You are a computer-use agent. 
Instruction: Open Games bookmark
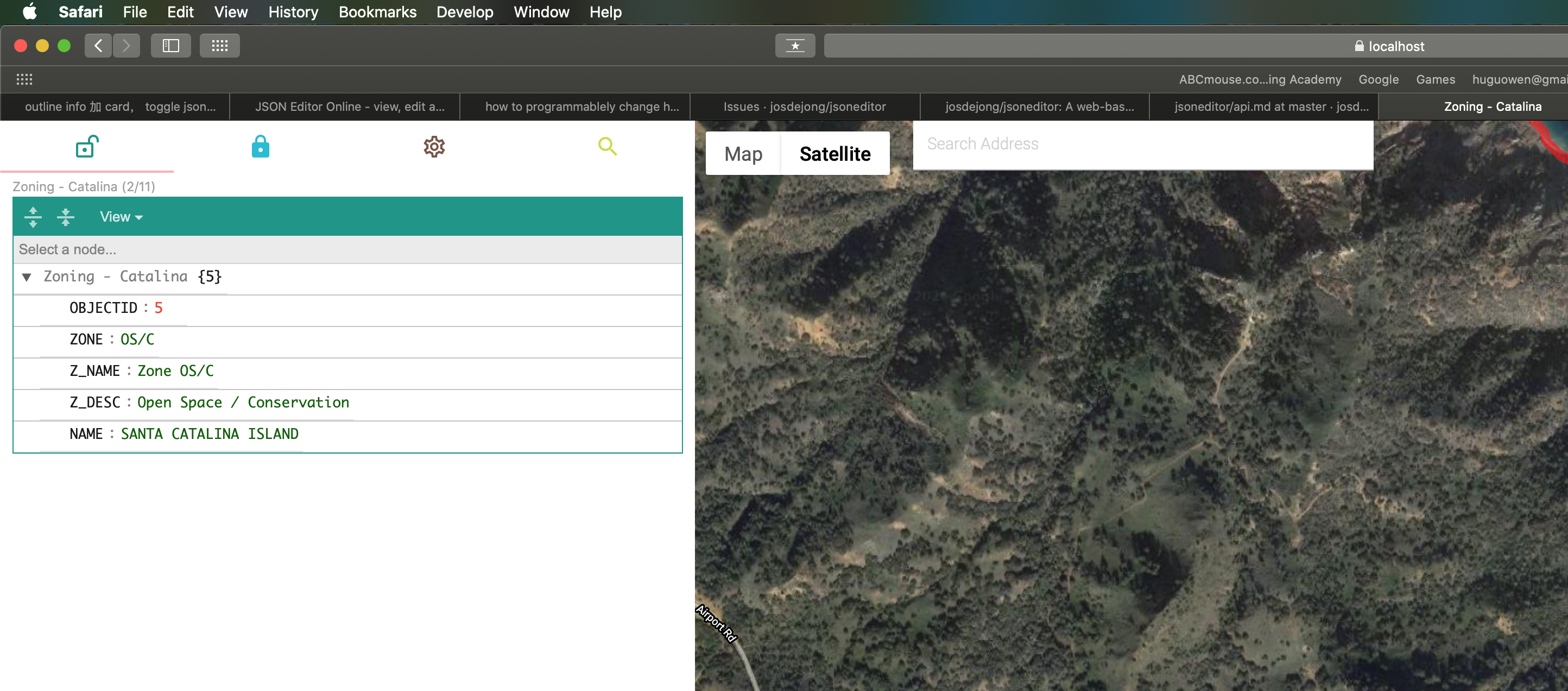point(1436,79)
